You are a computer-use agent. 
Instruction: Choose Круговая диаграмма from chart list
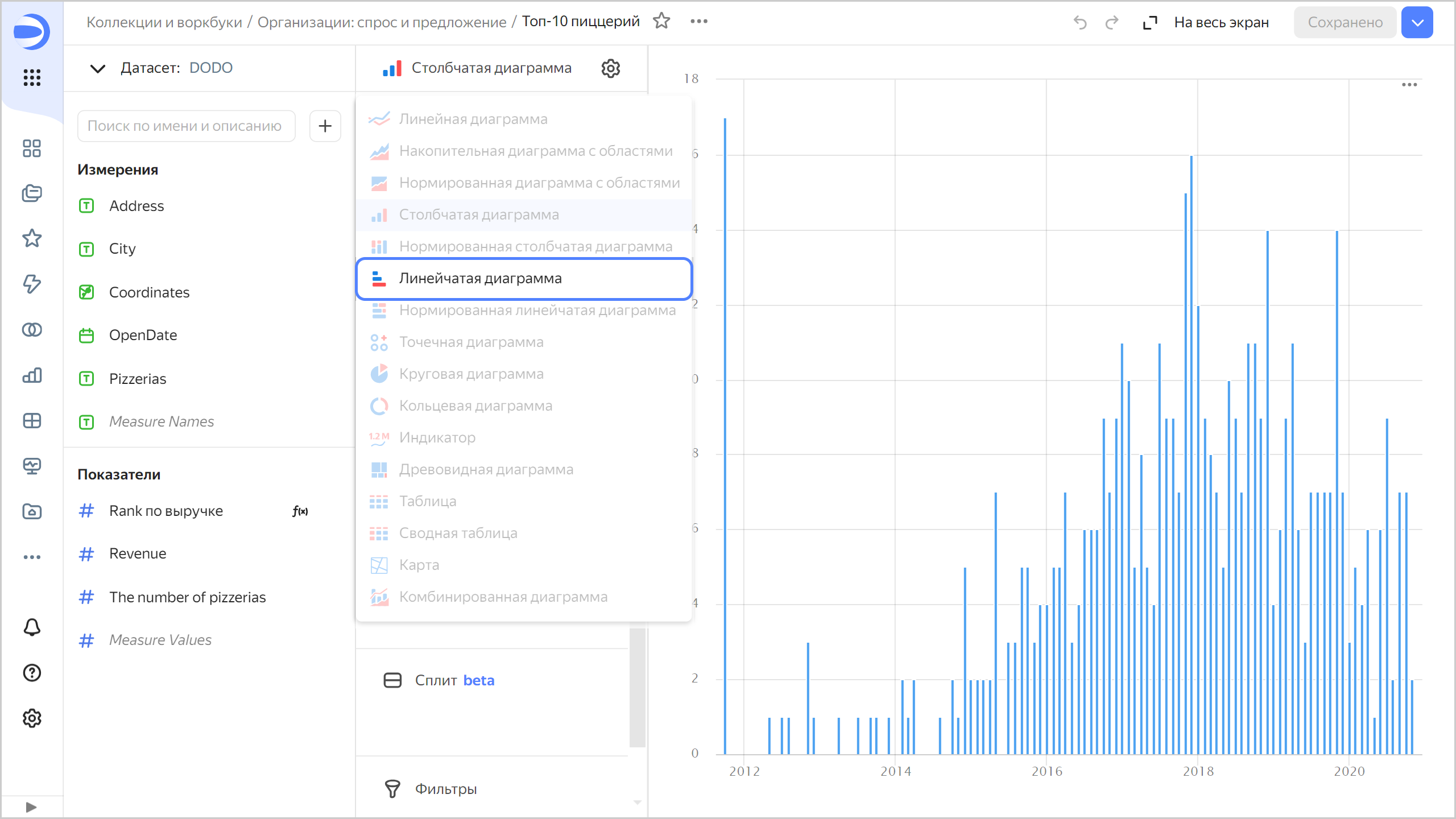471,374
